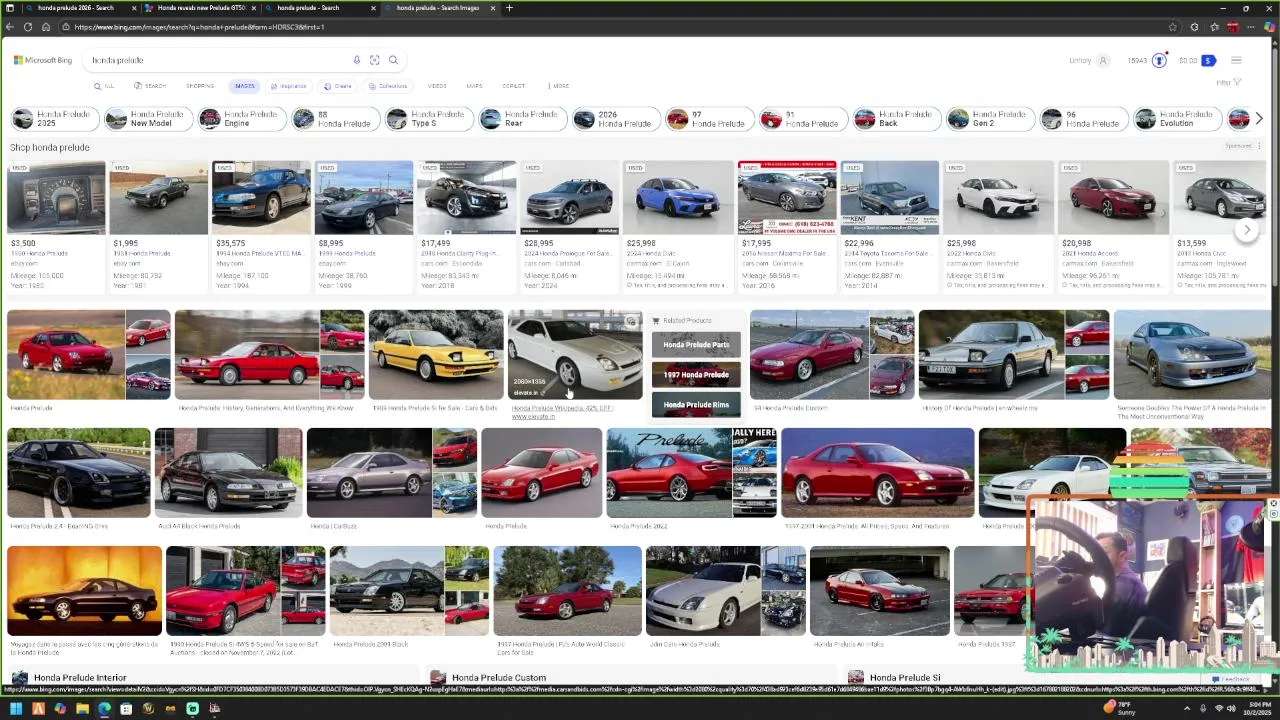Open Honda Prelude Custom related search

point(499,678)
